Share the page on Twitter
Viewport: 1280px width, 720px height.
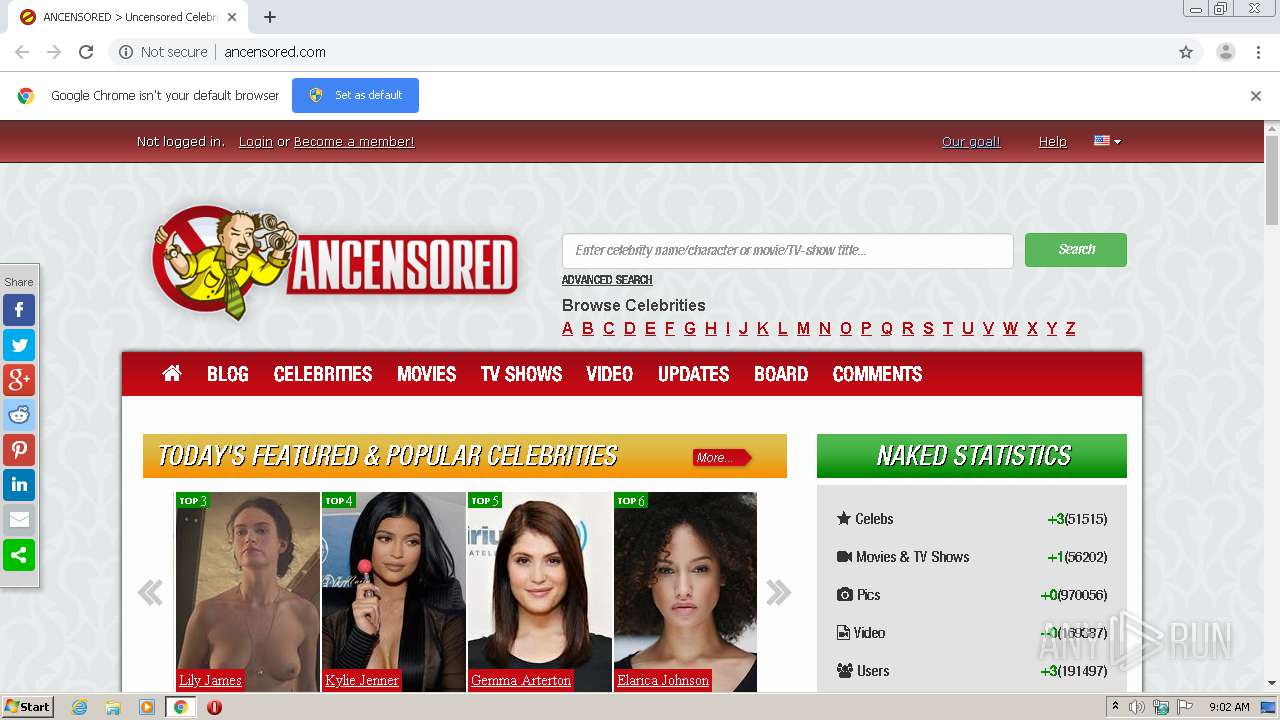(19, 345)
